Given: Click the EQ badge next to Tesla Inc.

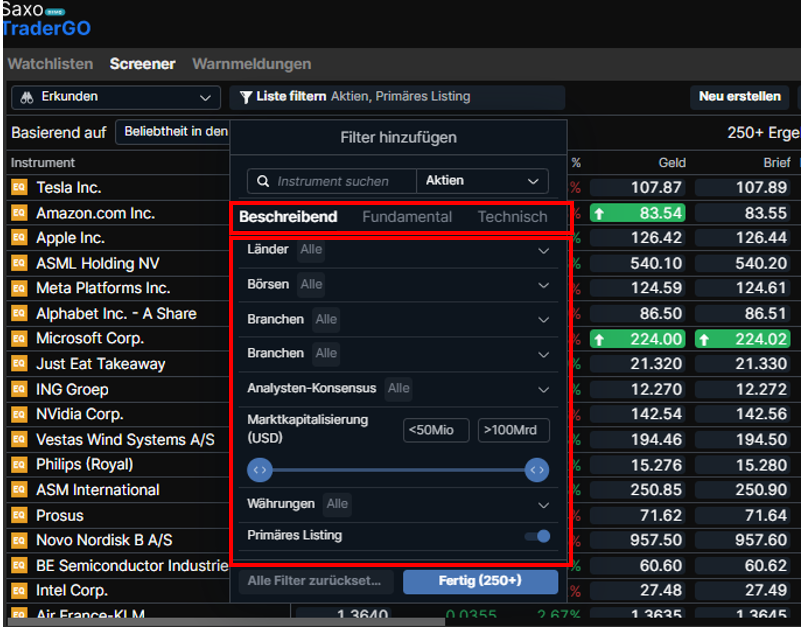Looking at the screenshot, I should coord(19,187).
